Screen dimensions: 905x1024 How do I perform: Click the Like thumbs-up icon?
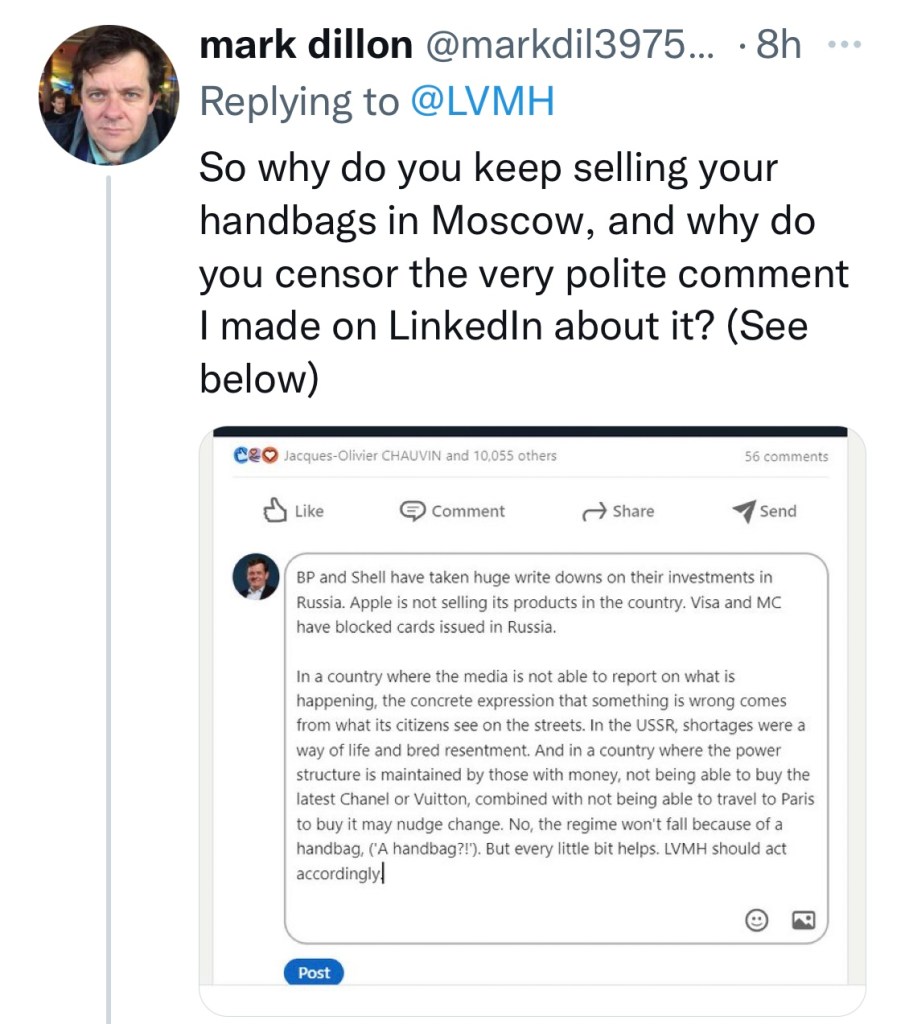[275, 511]
